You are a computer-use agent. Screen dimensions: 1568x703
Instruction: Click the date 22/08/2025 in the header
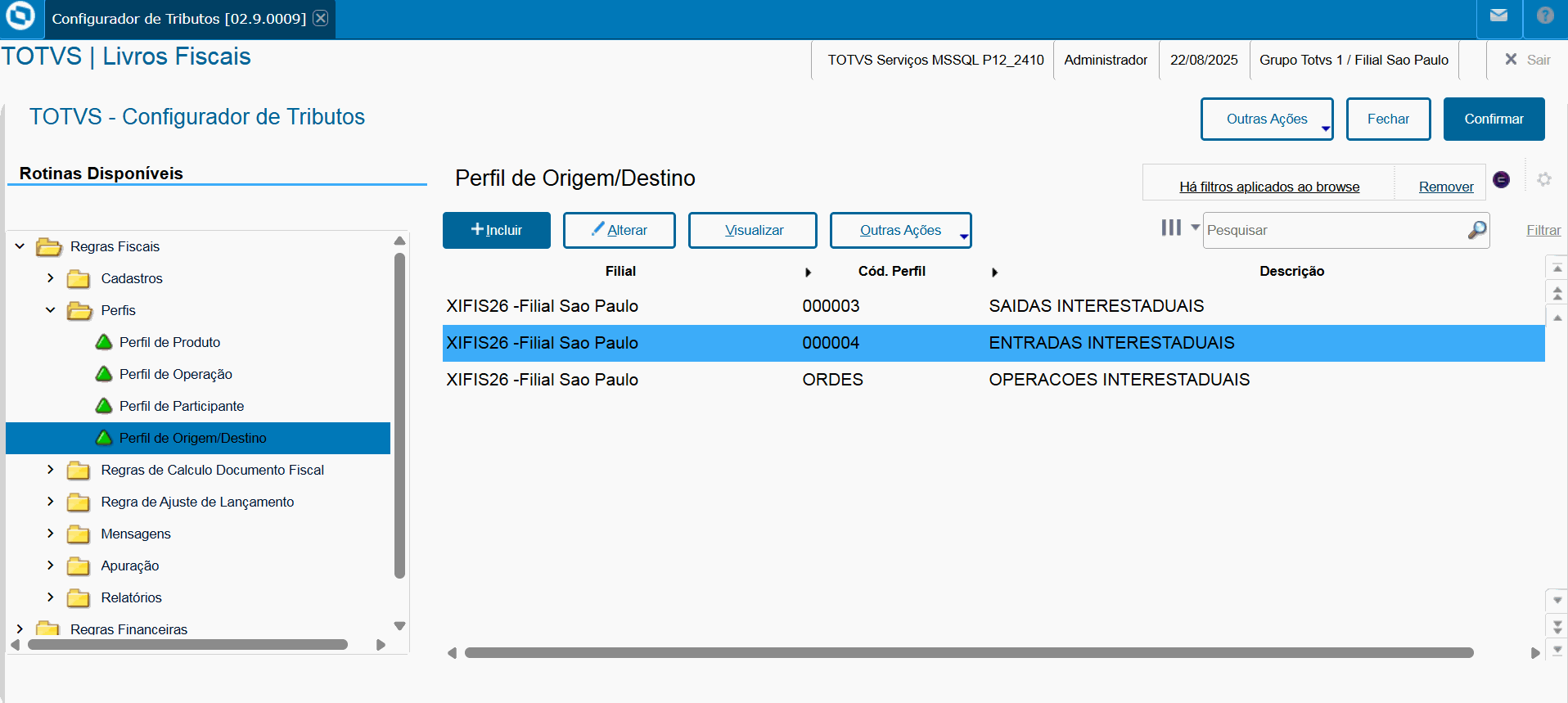[1204, 60]
